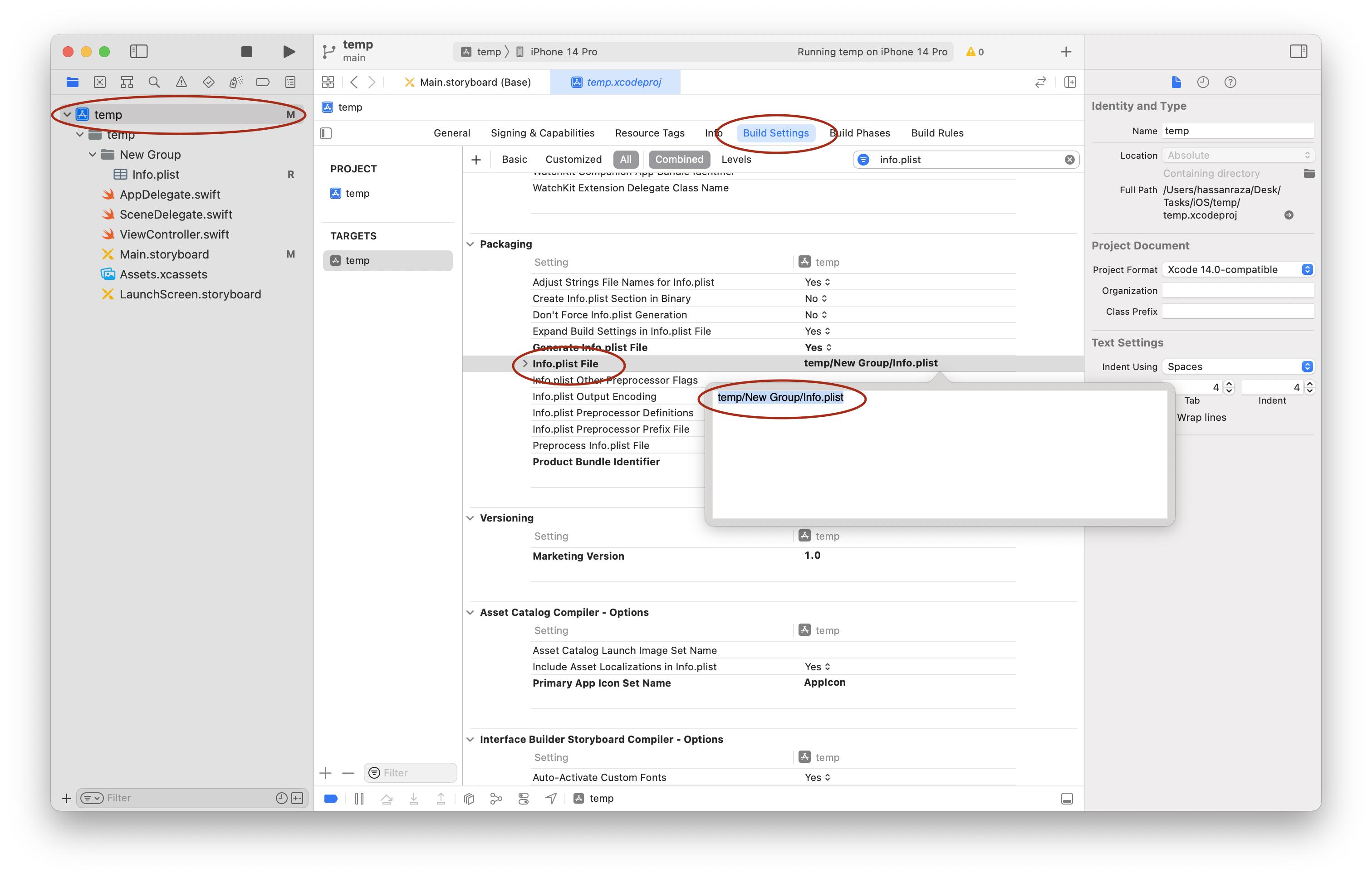Show the Source Control navigator
Image resolution: width=1372 pixels, height=878 pixels.
[x=100, y=82]
